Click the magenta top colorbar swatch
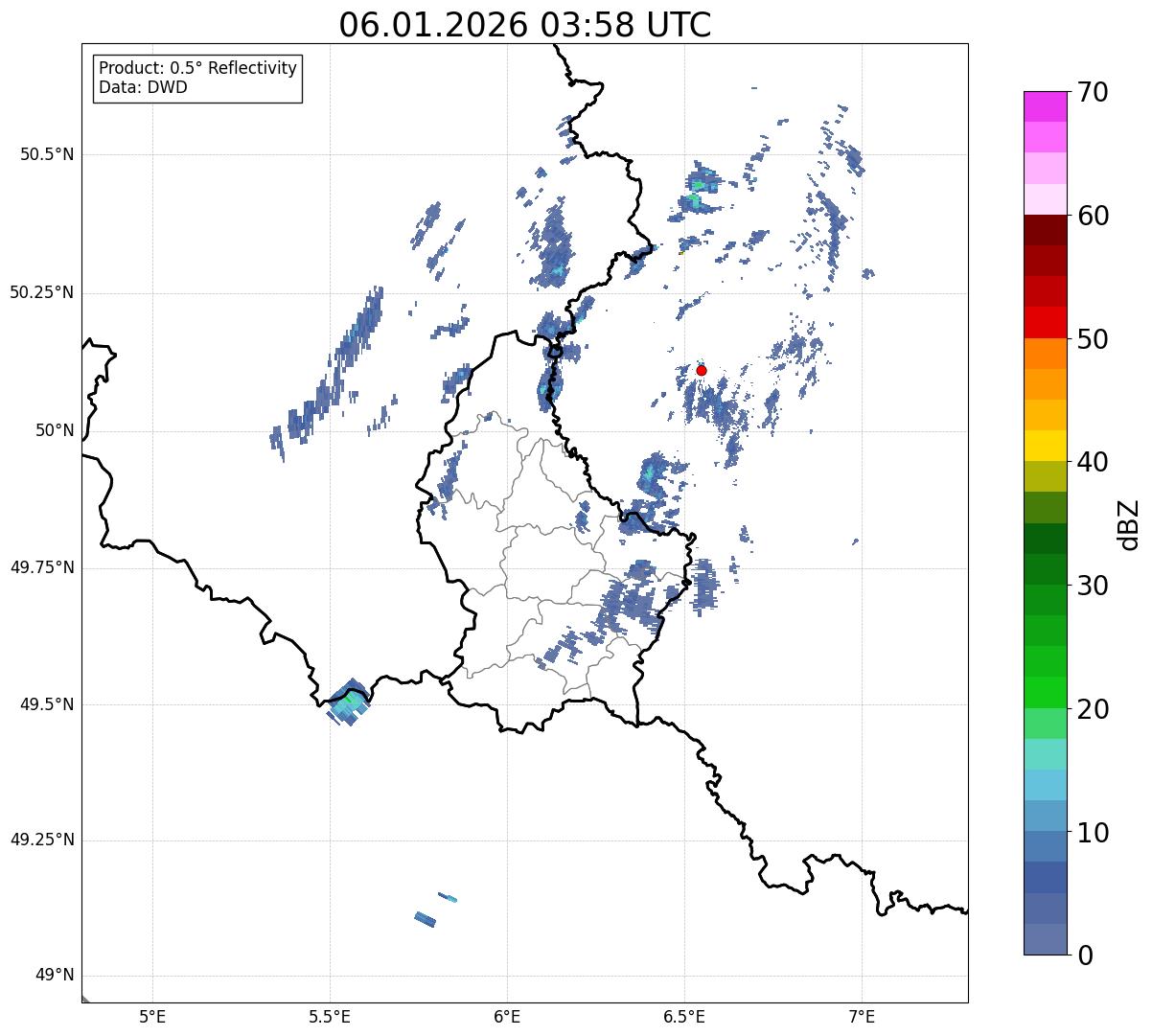Viewport: 1152px width, 1036px height. click(x=1045, y=106)
